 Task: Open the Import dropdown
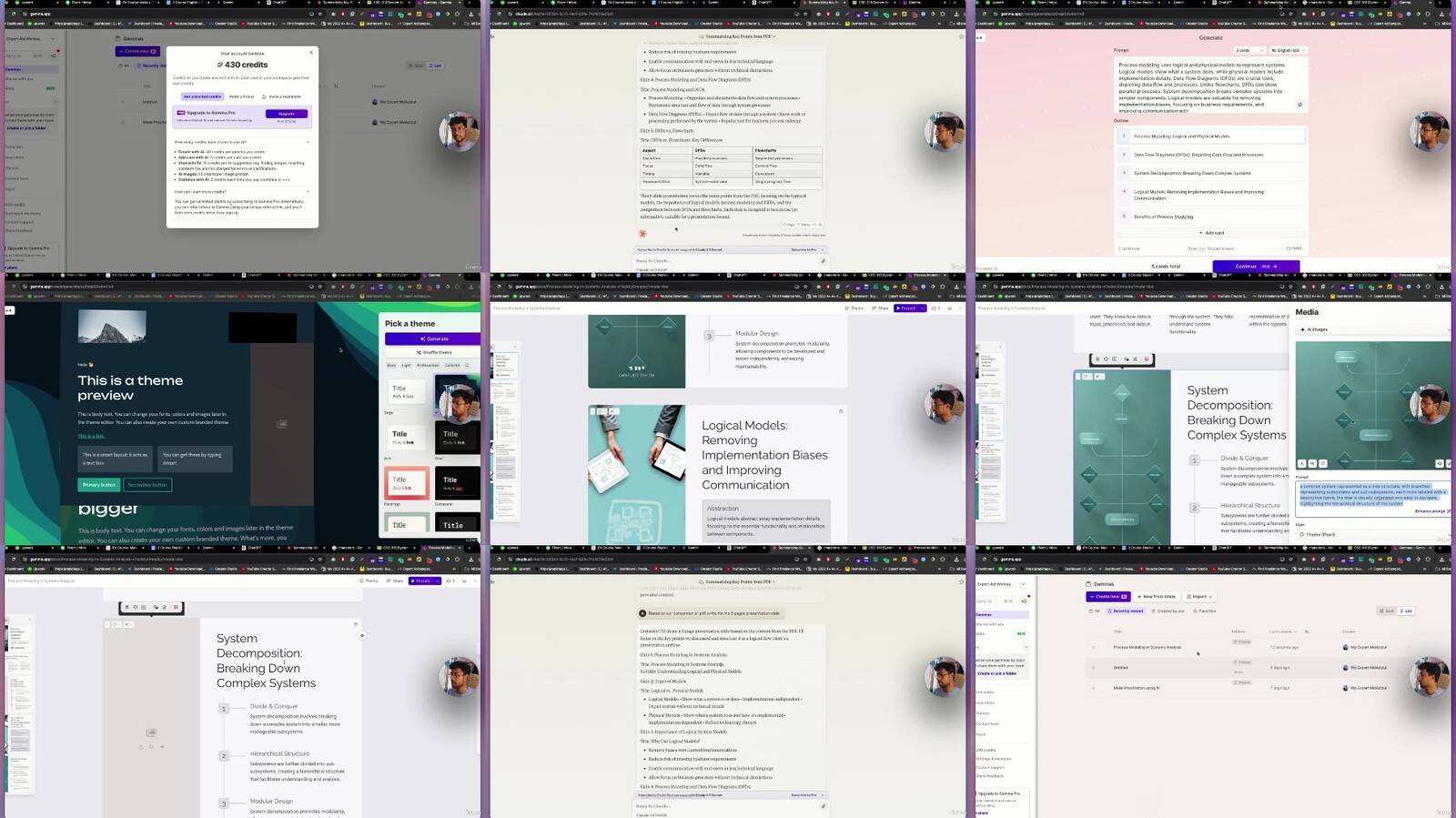1199,597
